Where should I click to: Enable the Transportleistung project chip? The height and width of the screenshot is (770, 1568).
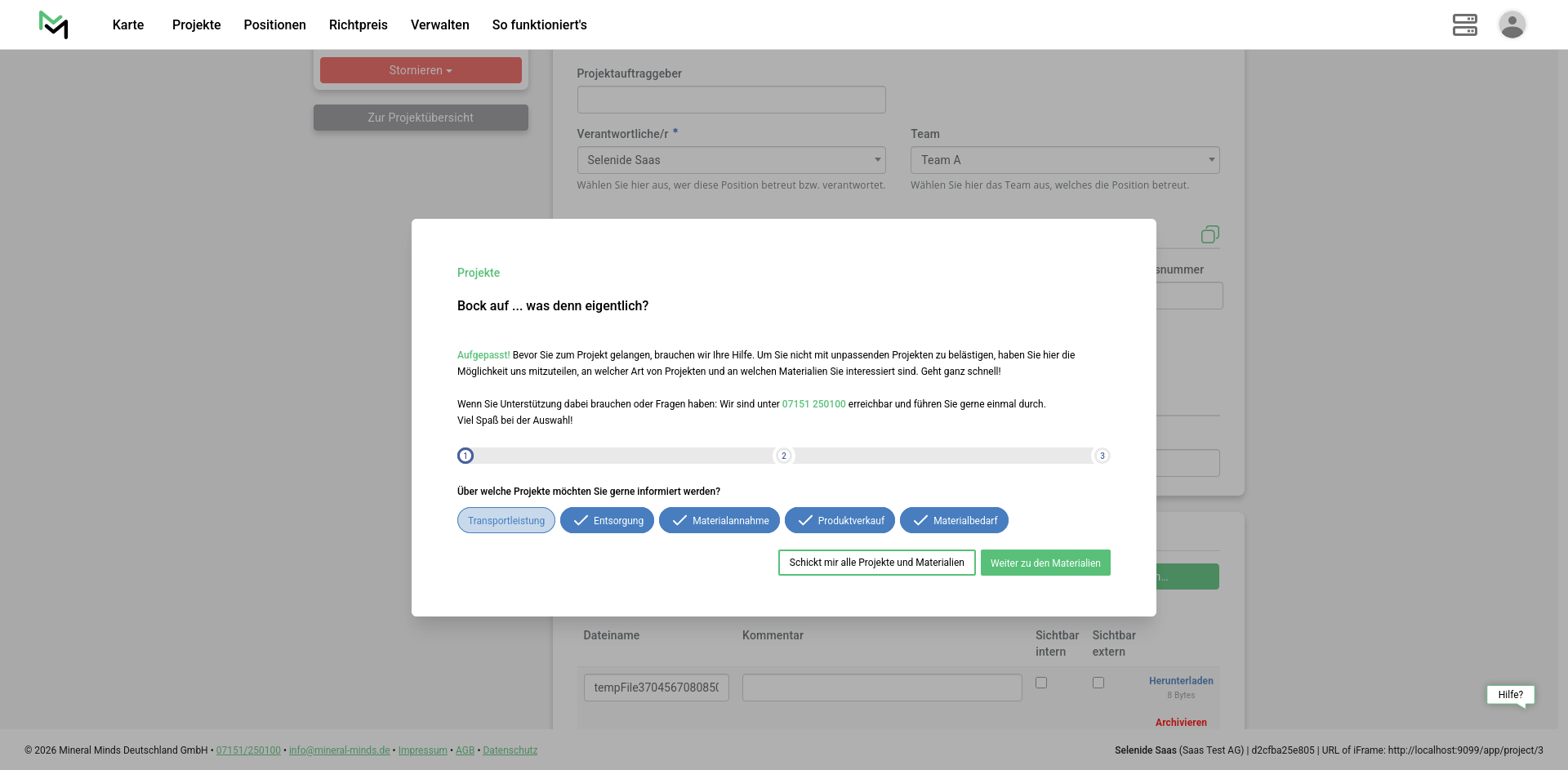coord(506,521)
